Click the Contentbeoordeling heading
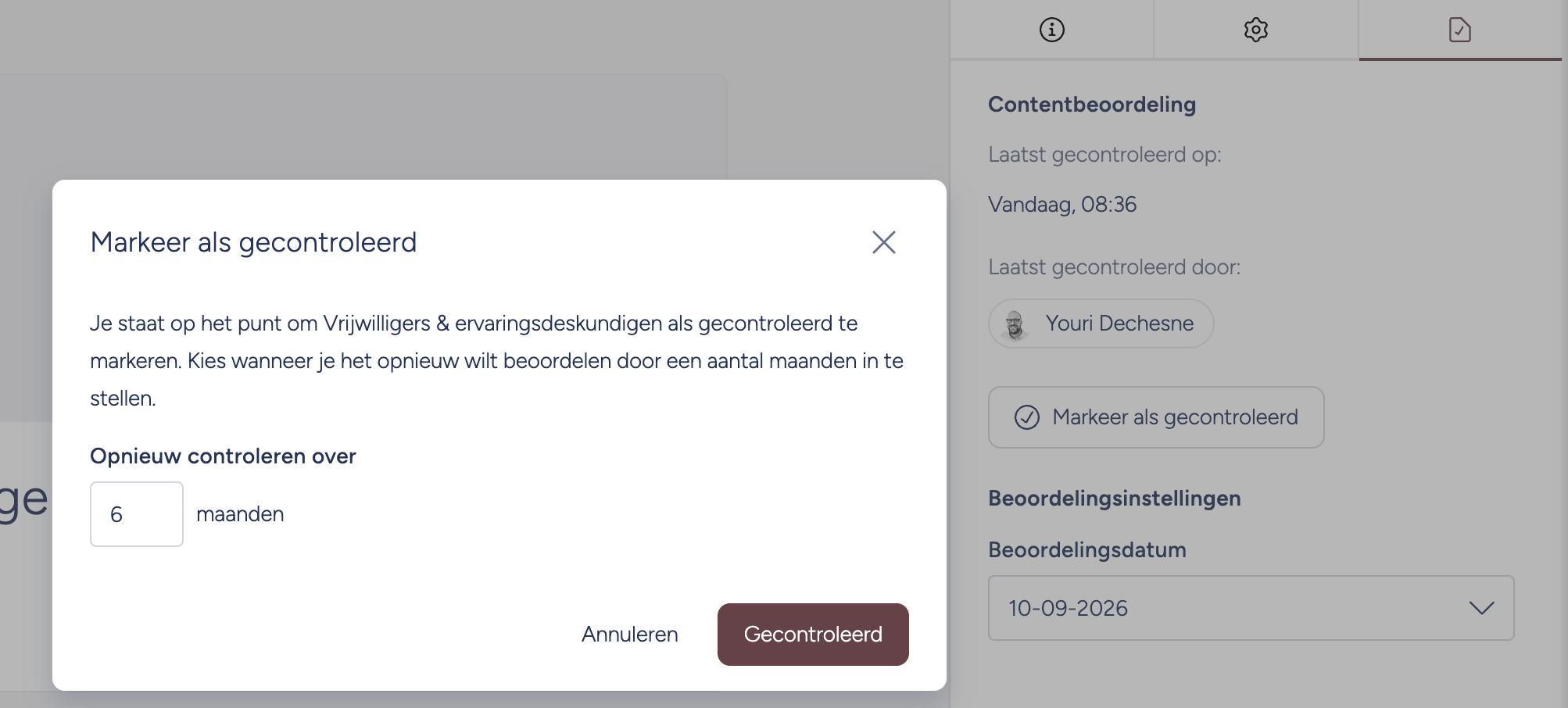The height and width of the screenshot is (708, 1568). pyautogui.click(x=1092, y=105)
